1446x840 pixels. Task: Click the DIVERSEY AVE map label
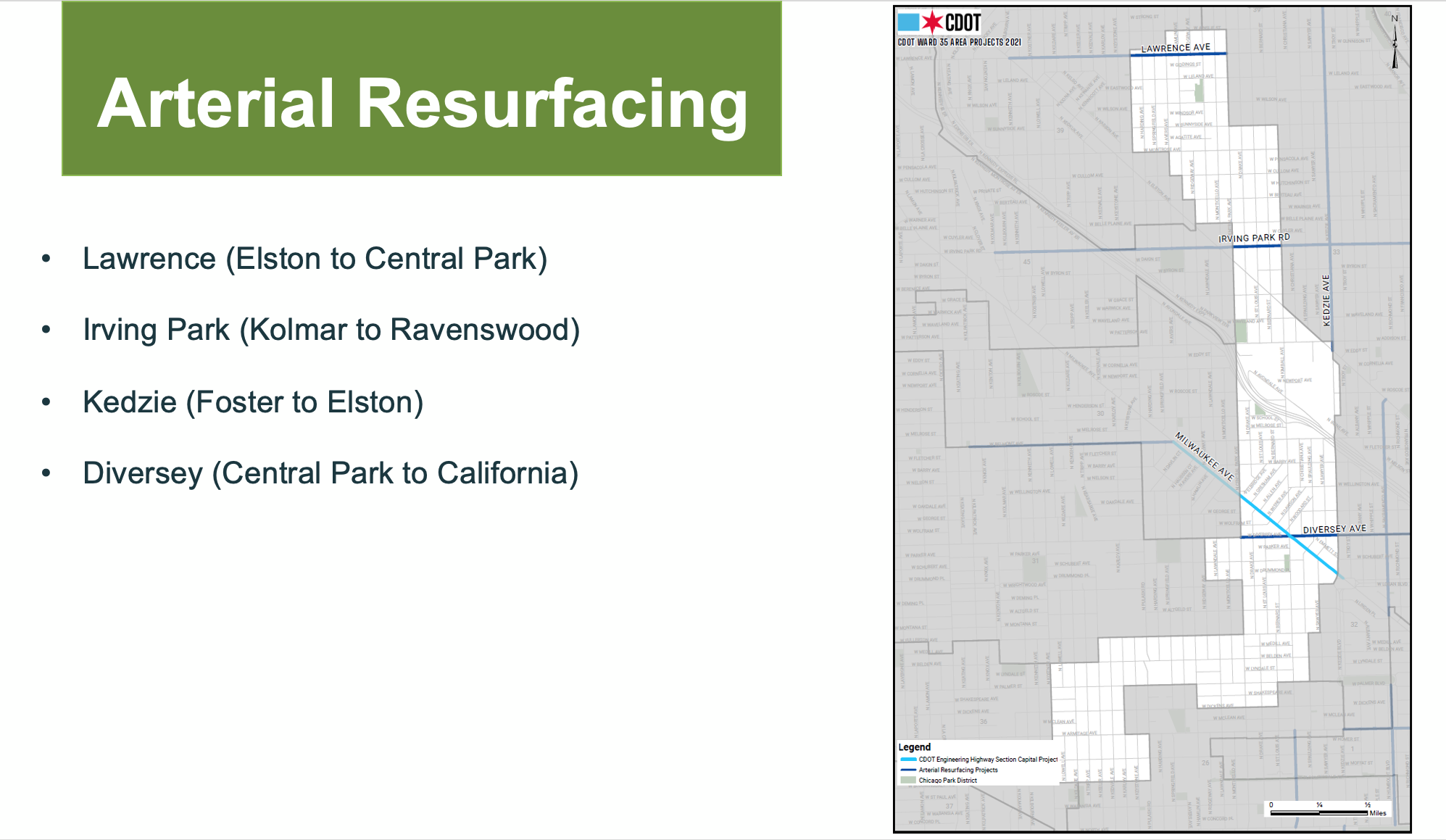1334,529
